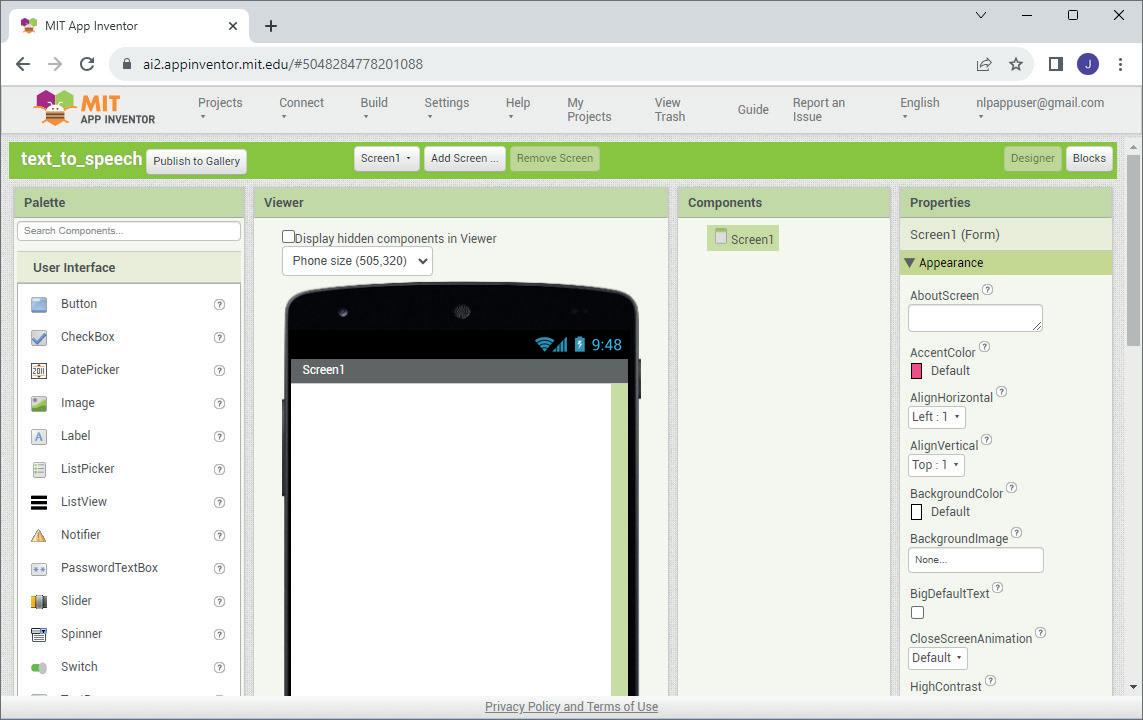Select the CheckBox component icon
Viewport: 1143px width, 720px height.
click(x=39, y=337)
